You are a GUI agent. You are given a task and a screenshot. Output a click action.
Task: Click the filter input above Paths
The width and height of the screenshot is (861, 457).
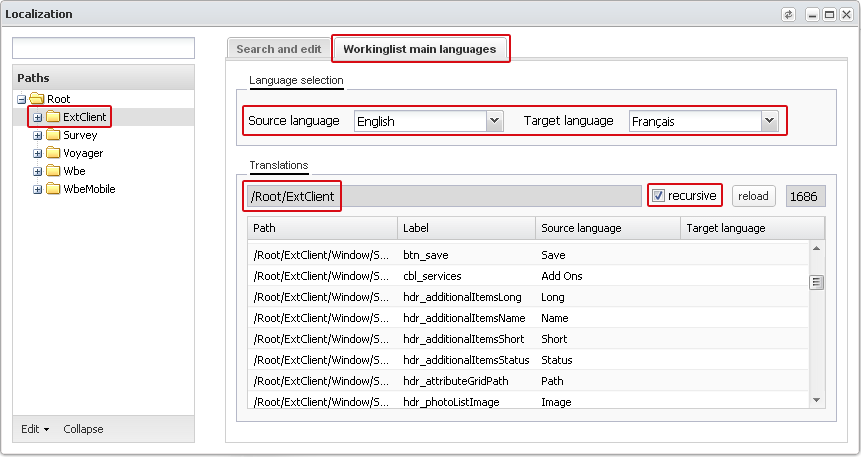pyautogui.click(x=103, y=48)
